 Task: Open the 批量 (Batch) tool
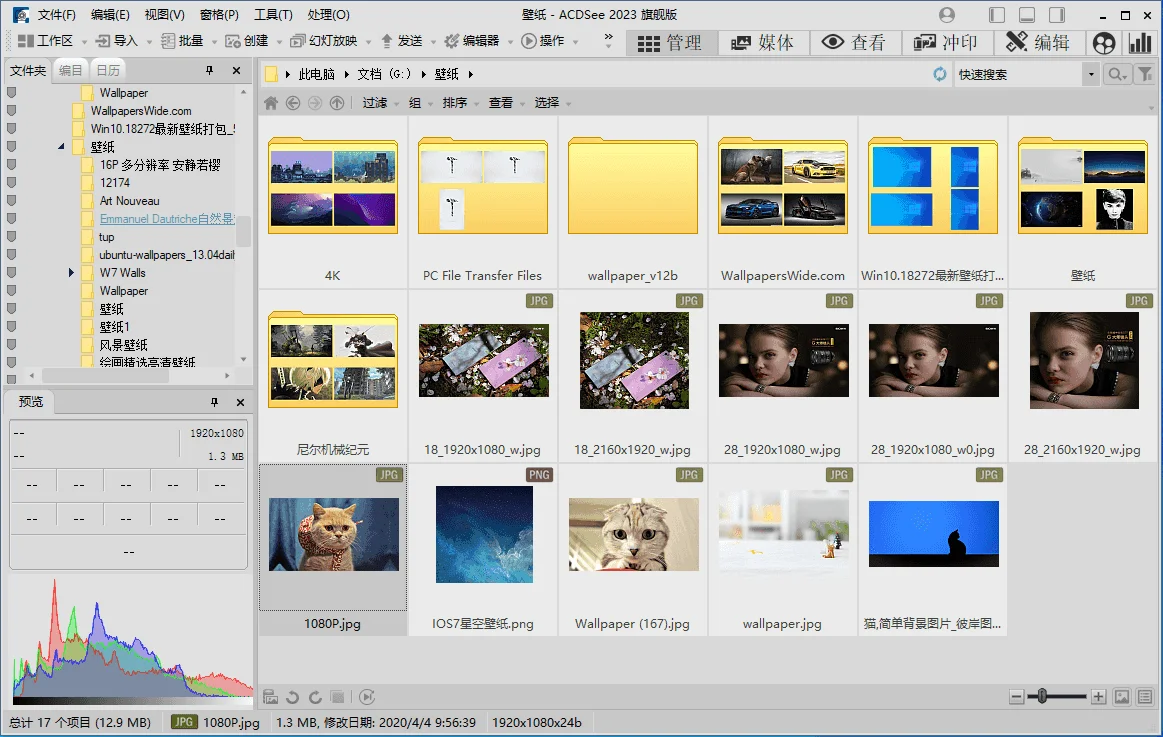pyautogui.click(x=185, y=41)
